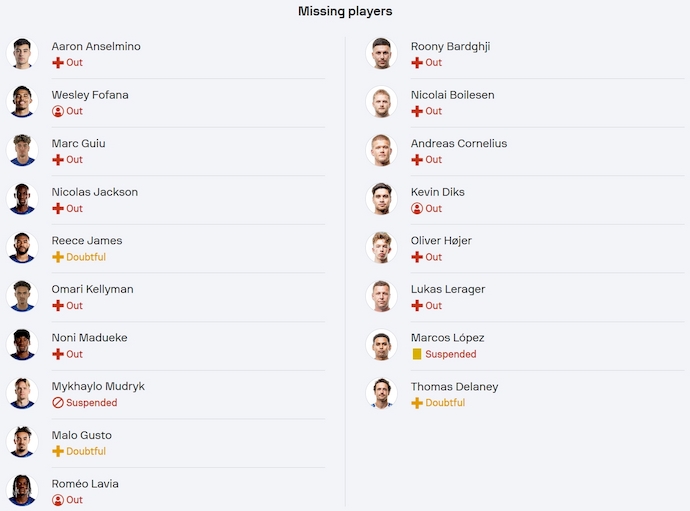The image size is (690, 511).
Task: Select the Nicolai Boilesen player name
Action: 452,95
